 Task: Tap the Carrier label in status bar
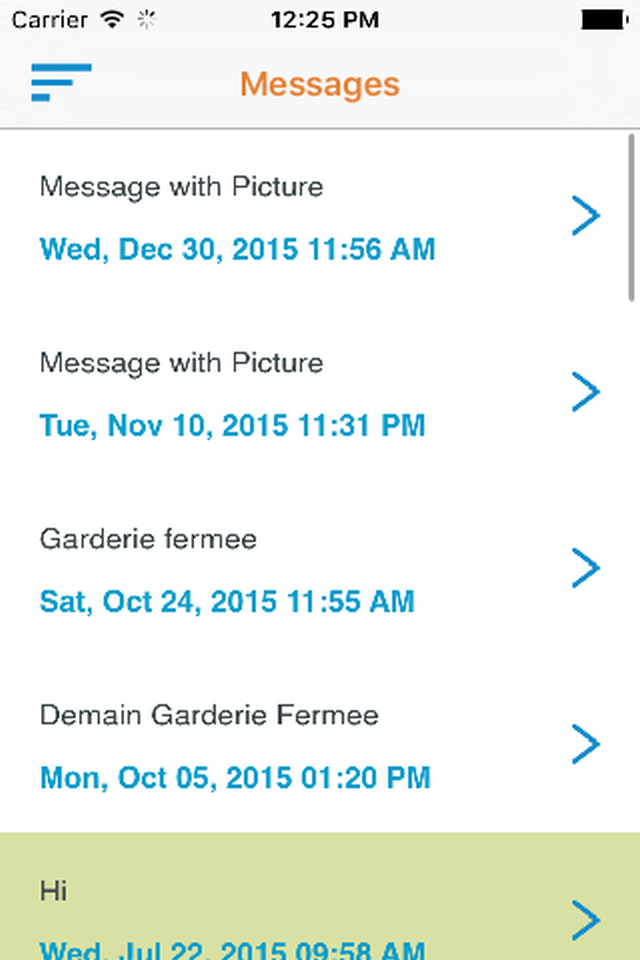point(48,19)
